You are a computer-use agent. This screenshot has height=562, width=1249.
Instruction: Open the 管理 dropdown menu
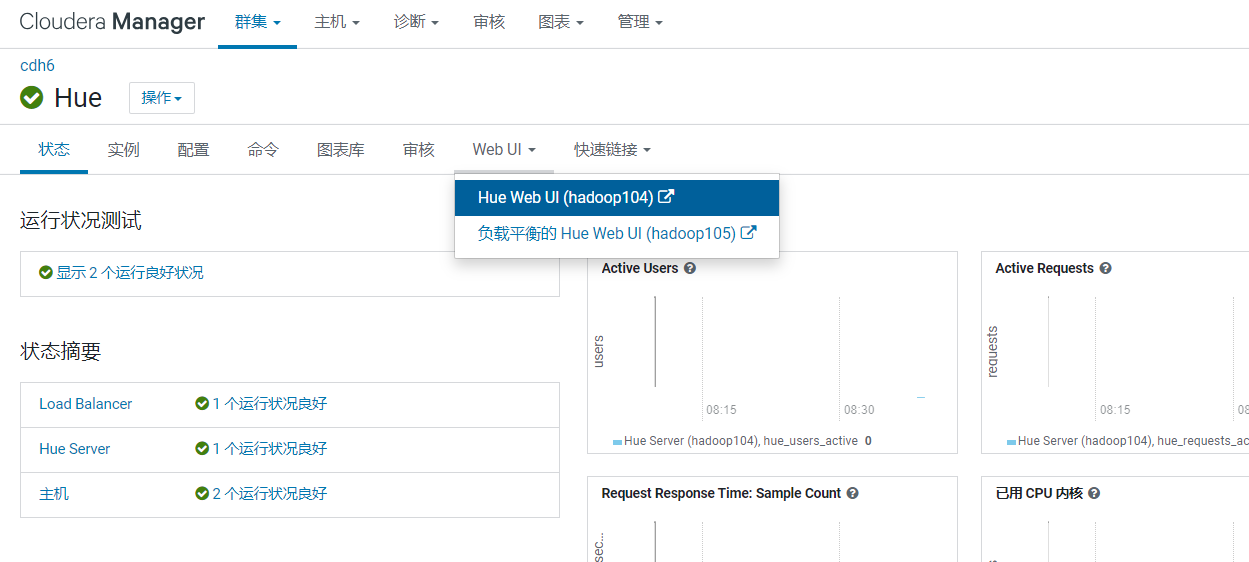click(x=640, y=22)
